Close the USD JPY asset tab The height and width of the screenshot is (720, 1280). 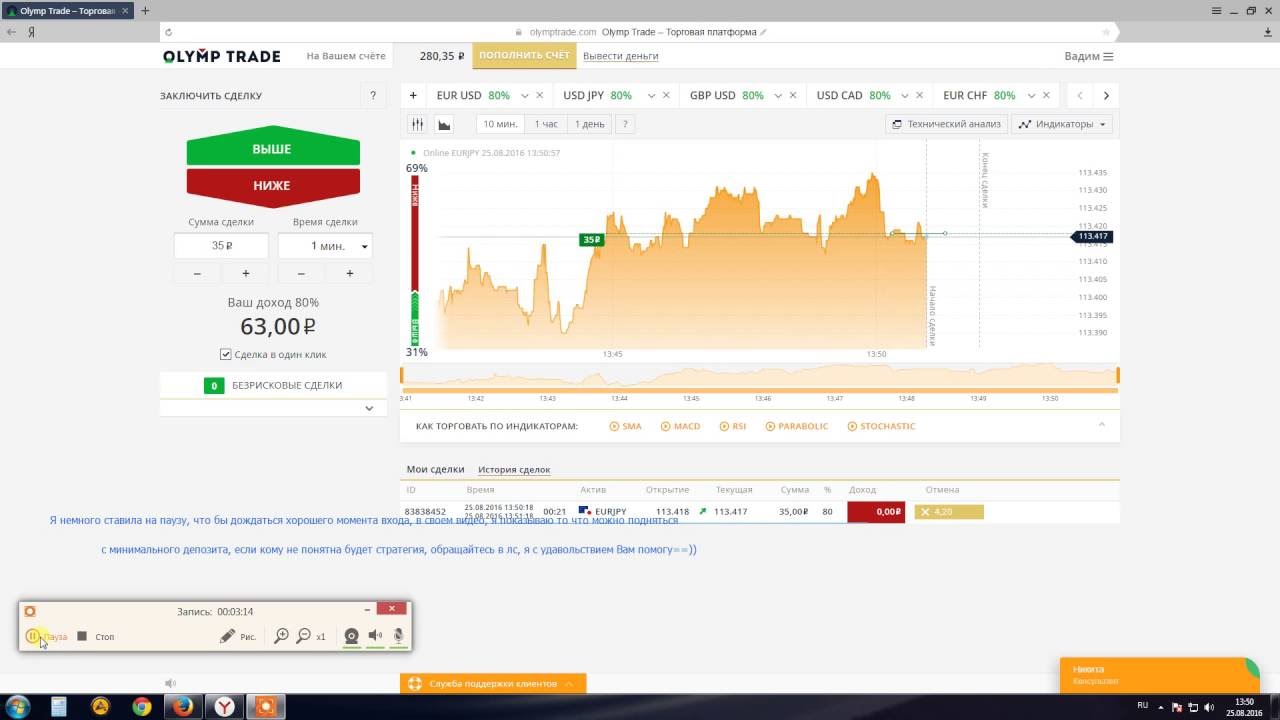[666, 95]
